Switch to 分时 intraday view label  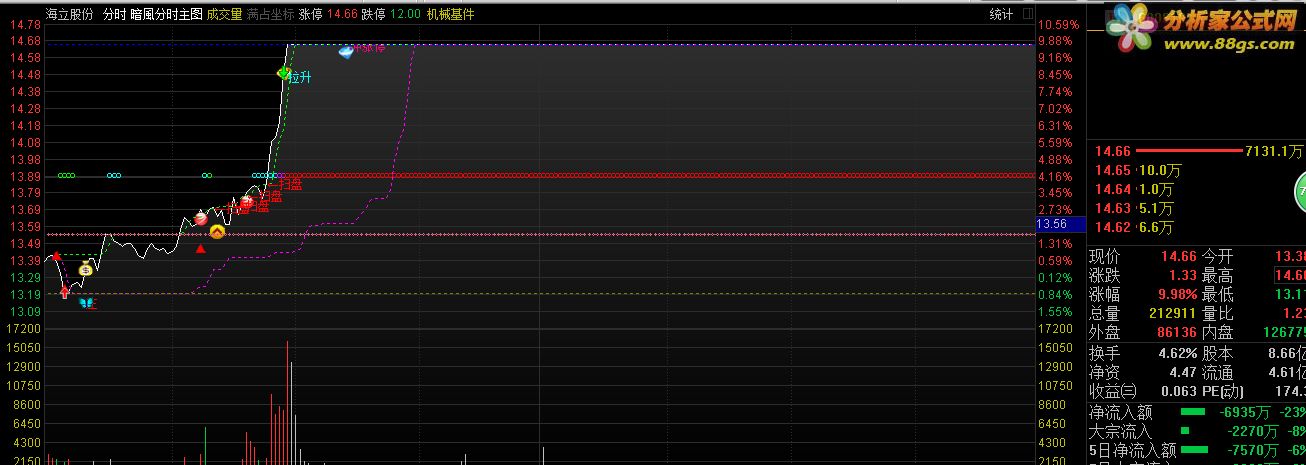115,14
